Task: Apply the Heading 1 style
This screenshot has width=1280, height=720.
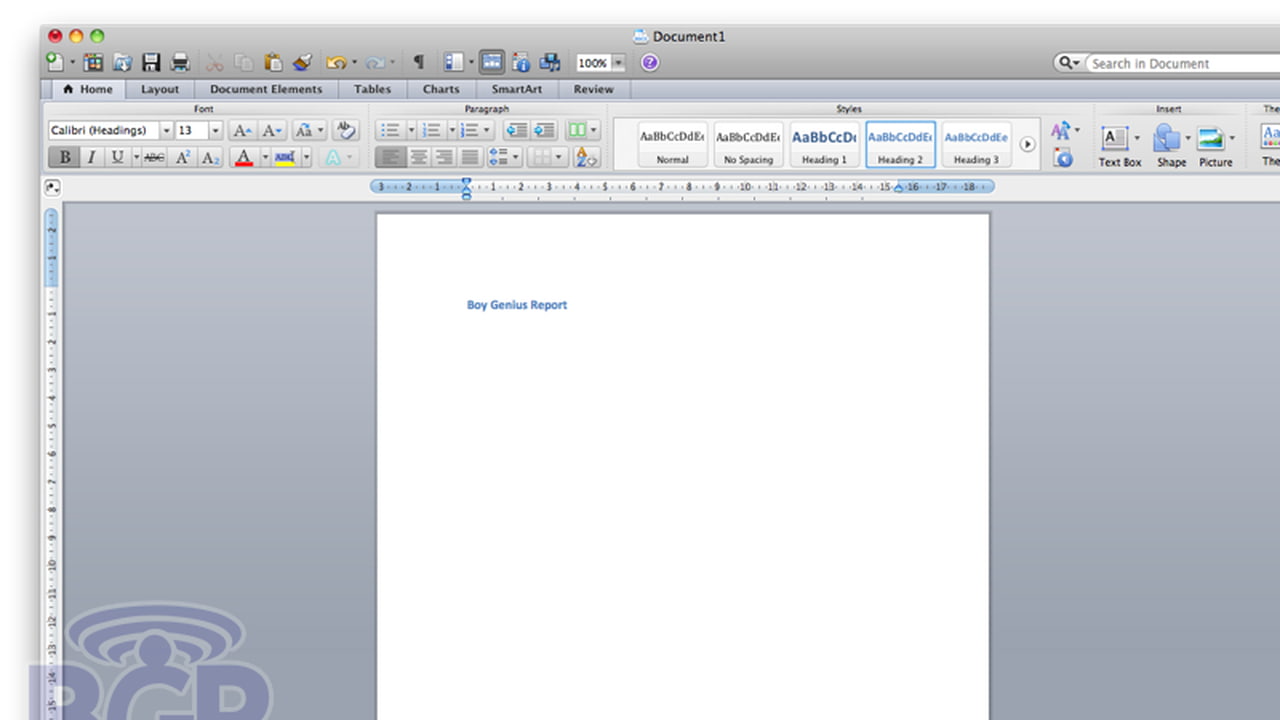Action: pyautogui.click(x=824, y=145)
